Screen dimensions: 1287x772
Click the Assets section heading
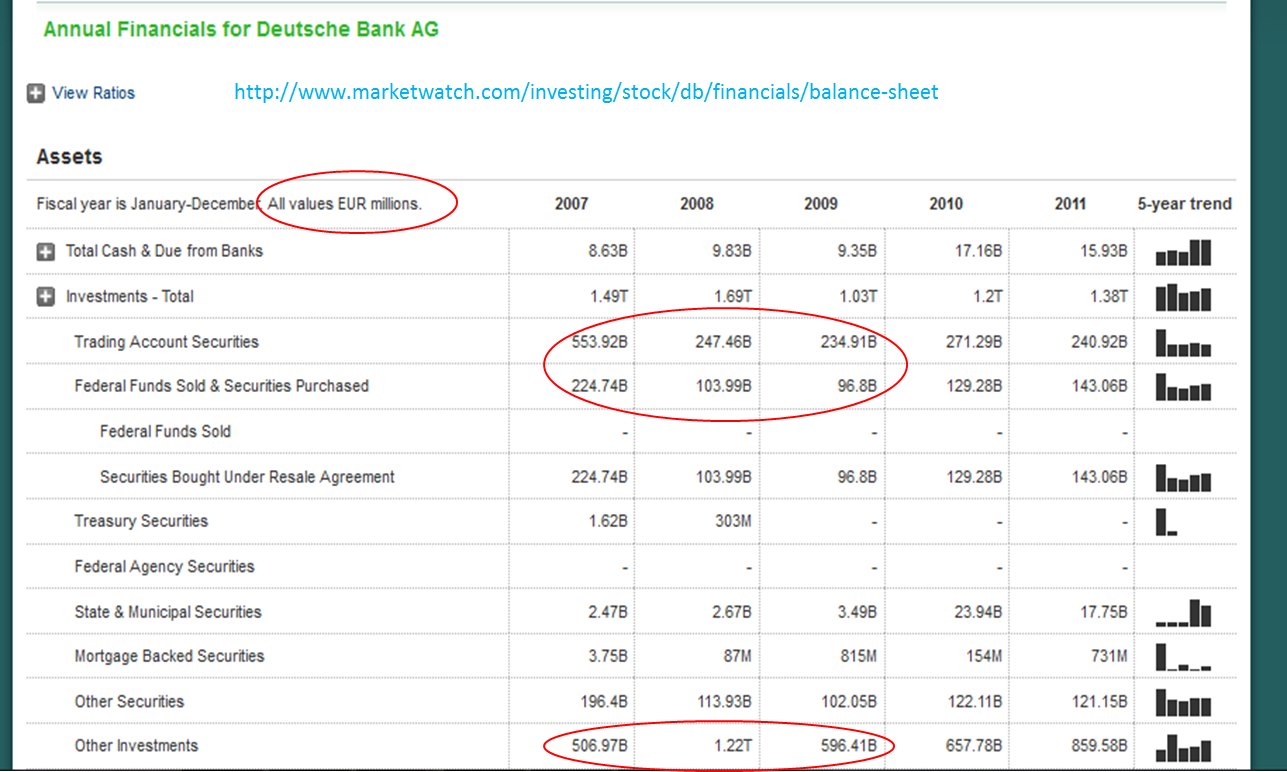[x=69, y=157]
